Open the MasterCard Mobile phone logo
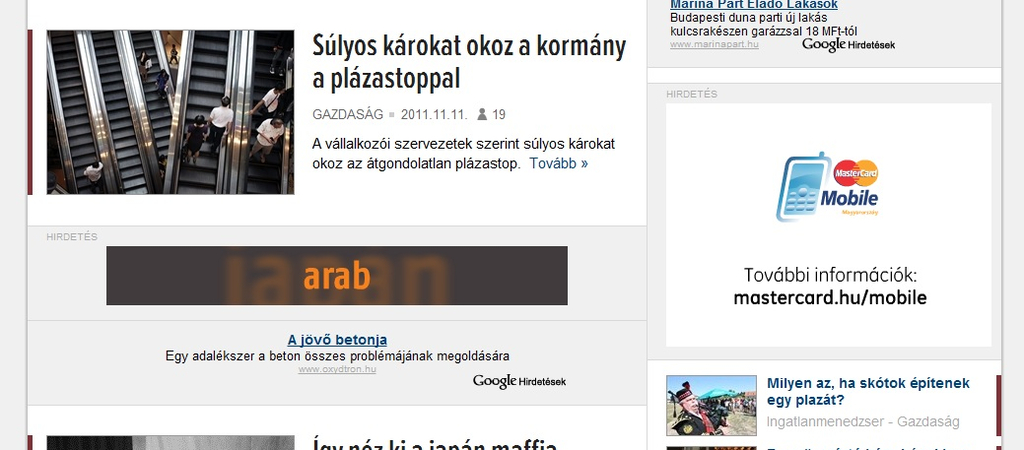Screen dimensions: 1024x450 827,187
